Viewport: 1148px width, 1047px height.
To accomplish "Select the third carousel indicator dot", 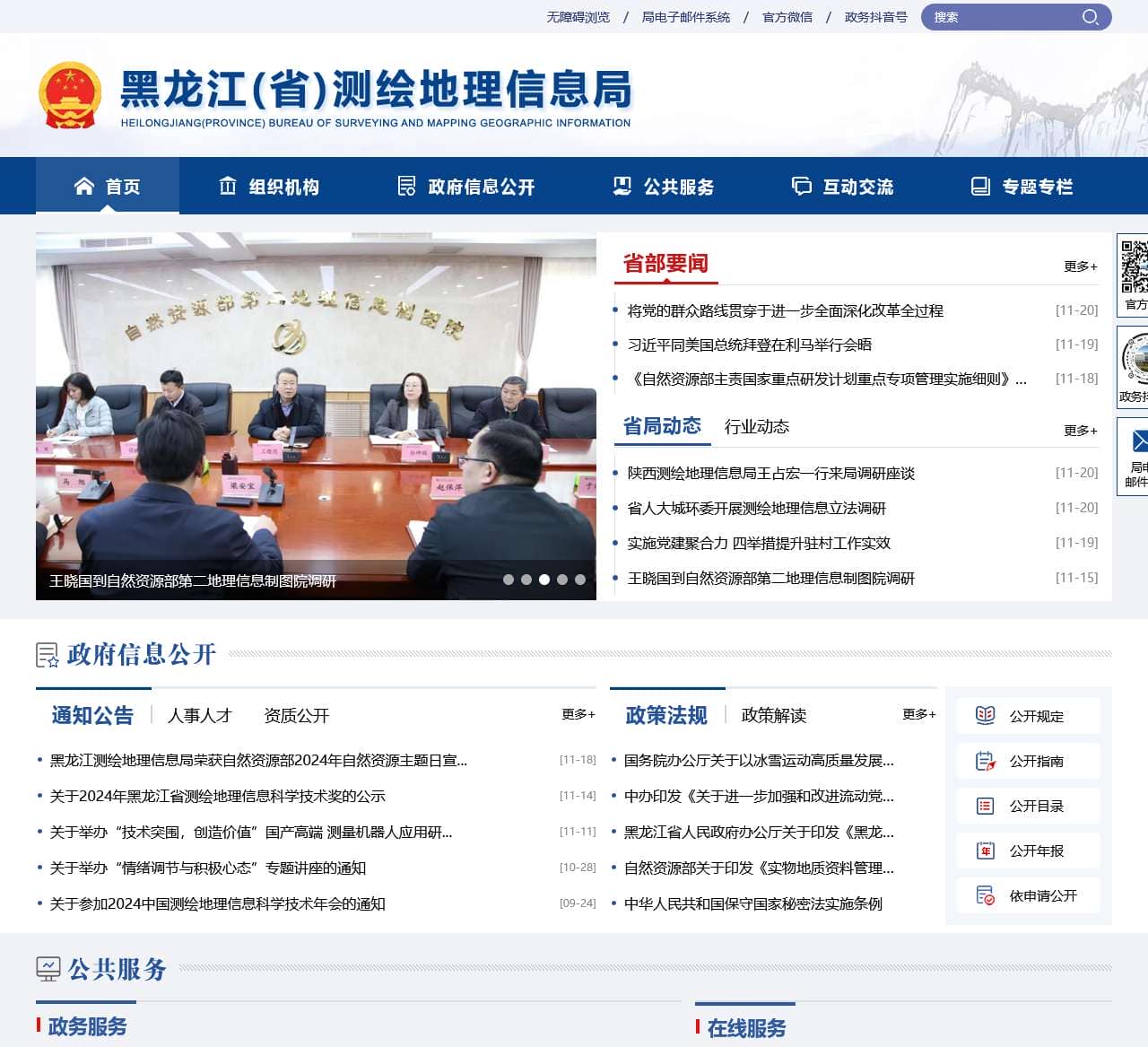I will pos(544,579).
